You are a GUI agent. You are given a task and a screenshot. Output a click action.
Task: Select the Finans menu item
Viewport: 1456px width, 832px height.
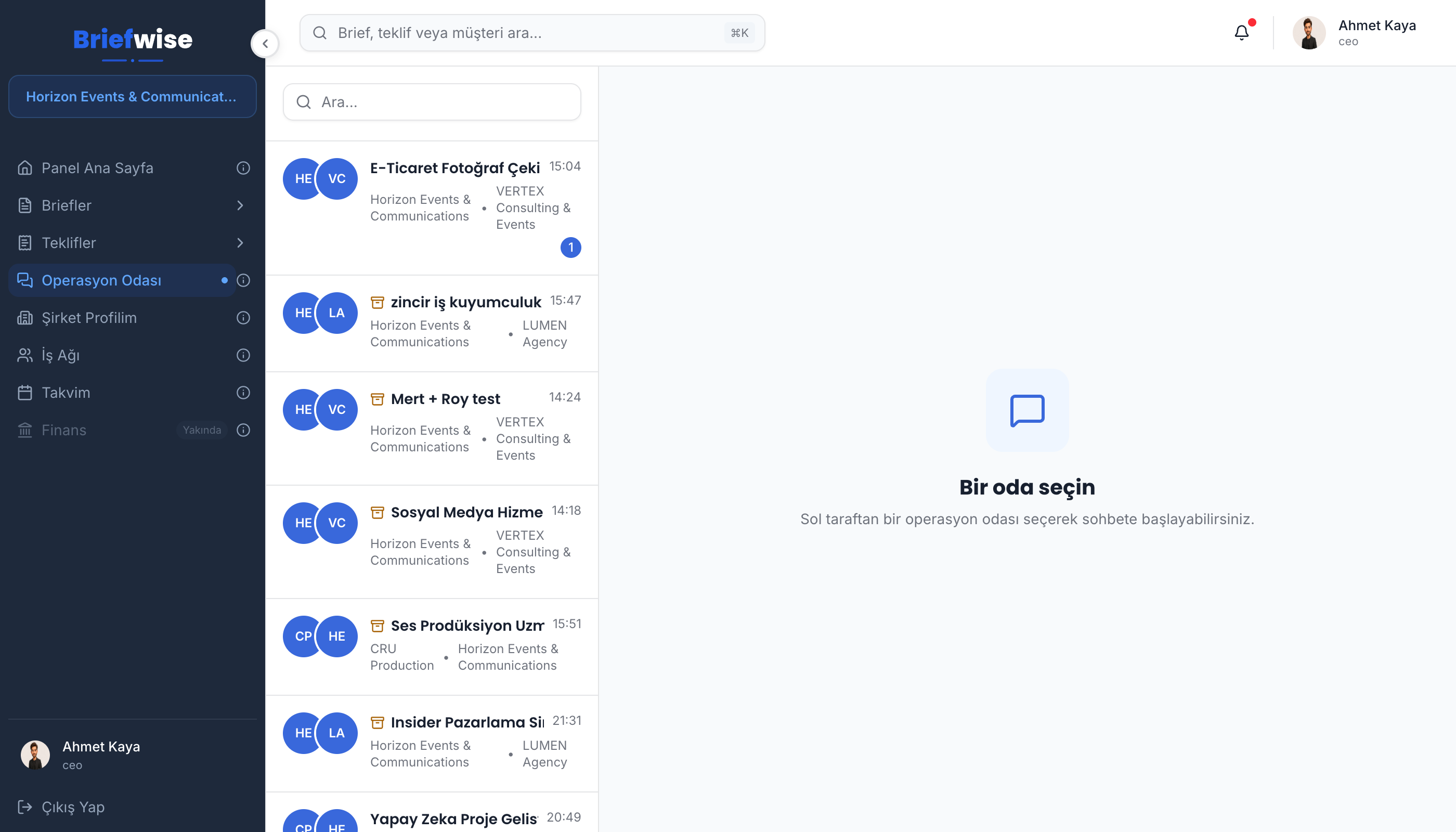[122, 430]
